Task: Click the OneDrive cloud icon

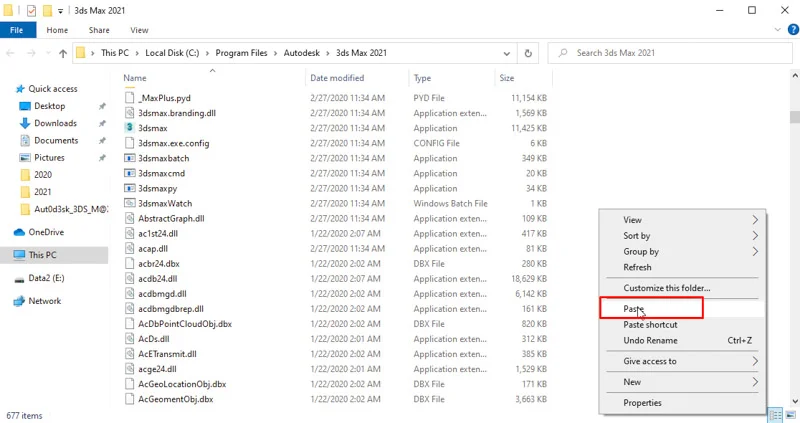Action: click(x=19, y=232)
